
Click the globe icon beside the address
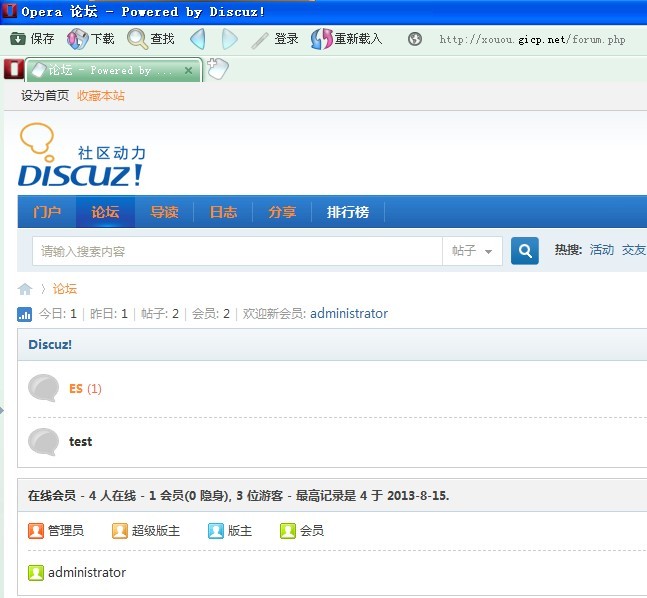pos(415,39)
